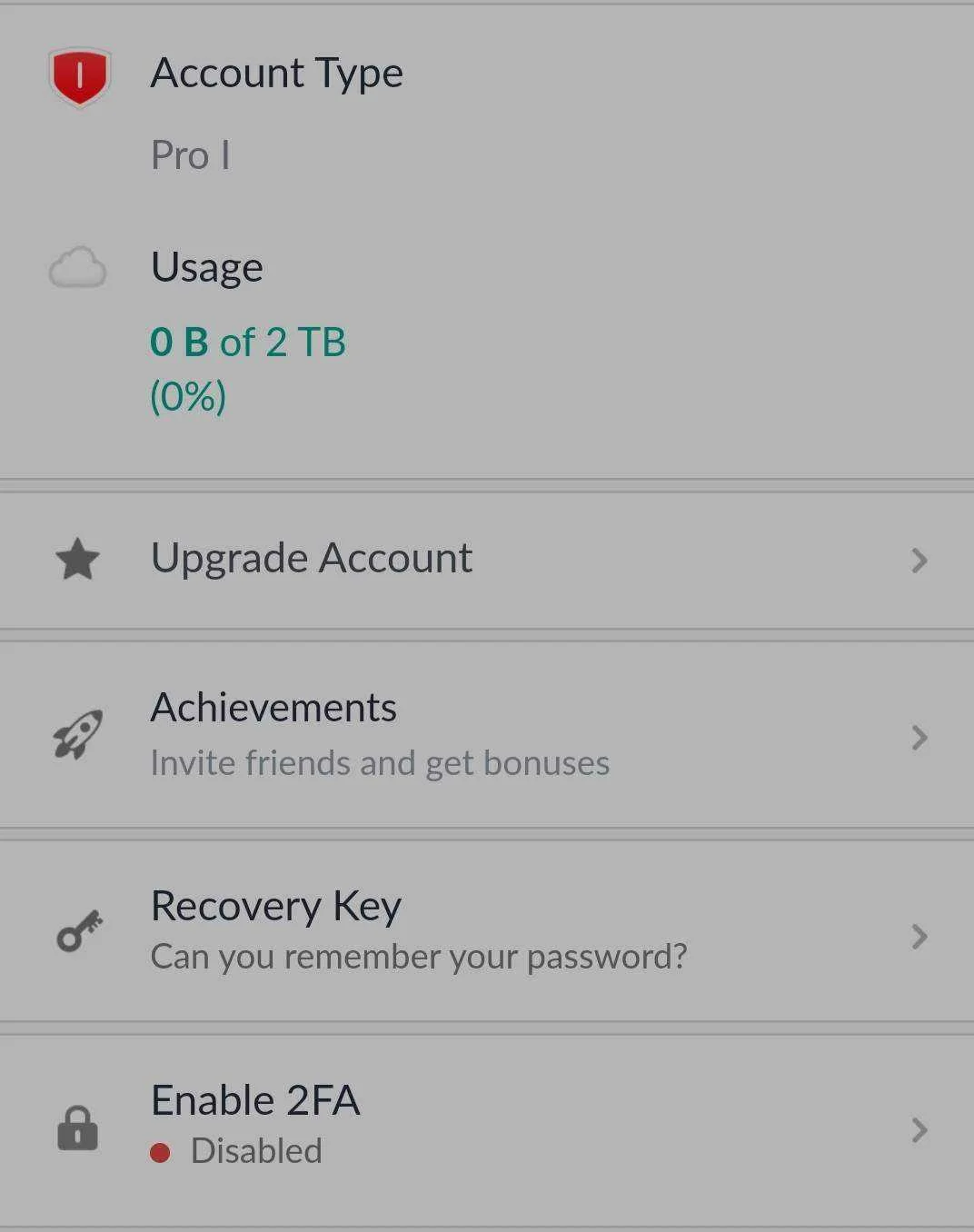Tap 'Can you remember your password?' text

tap(419, 957)
